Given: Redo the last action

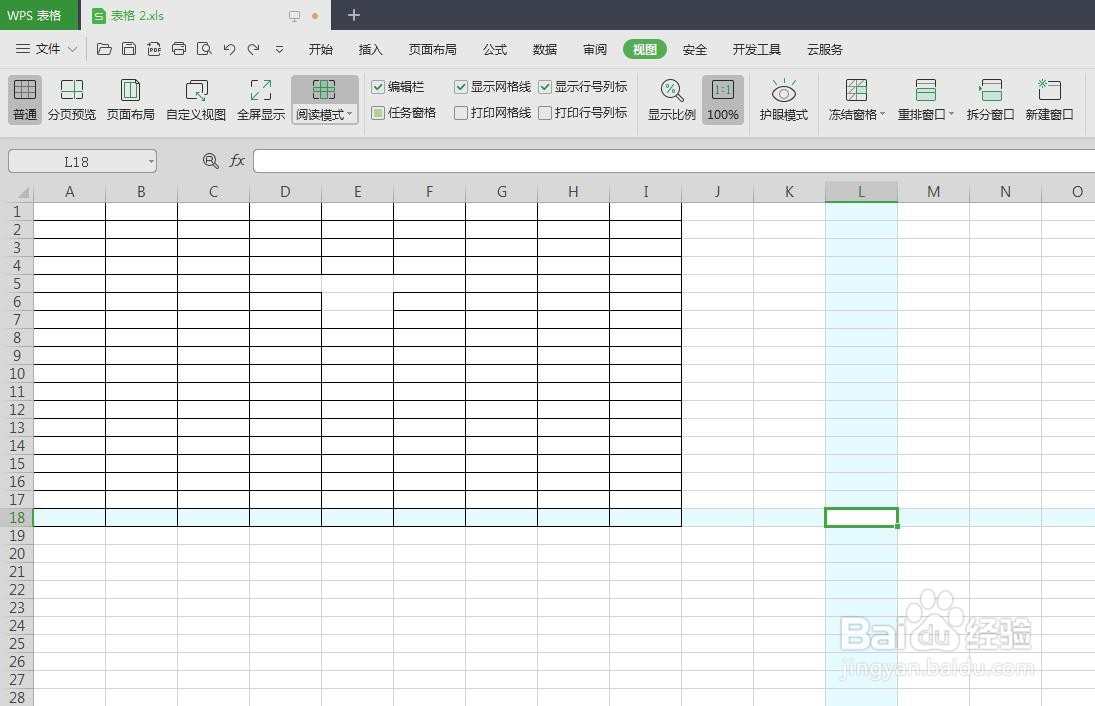Looking at the screenshot, I should coord(253,49).
